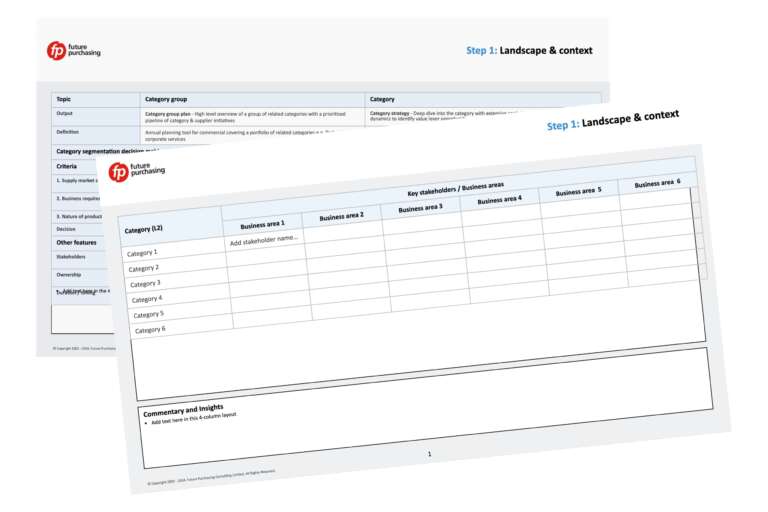
Task: Select the Business area 5 column header
Action: [x=578, y=192]
